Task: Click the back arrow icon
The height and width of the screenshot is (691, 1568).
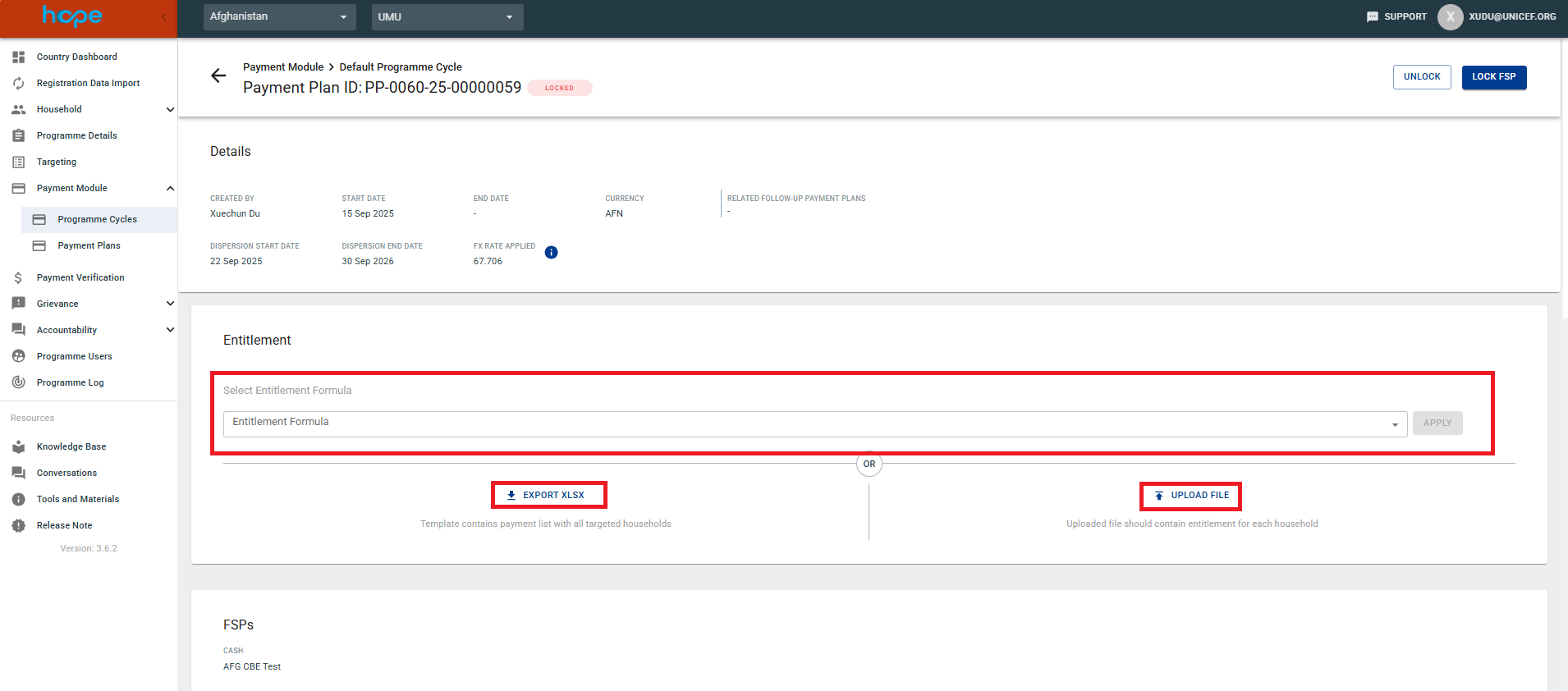Action: tap(218, 76)
